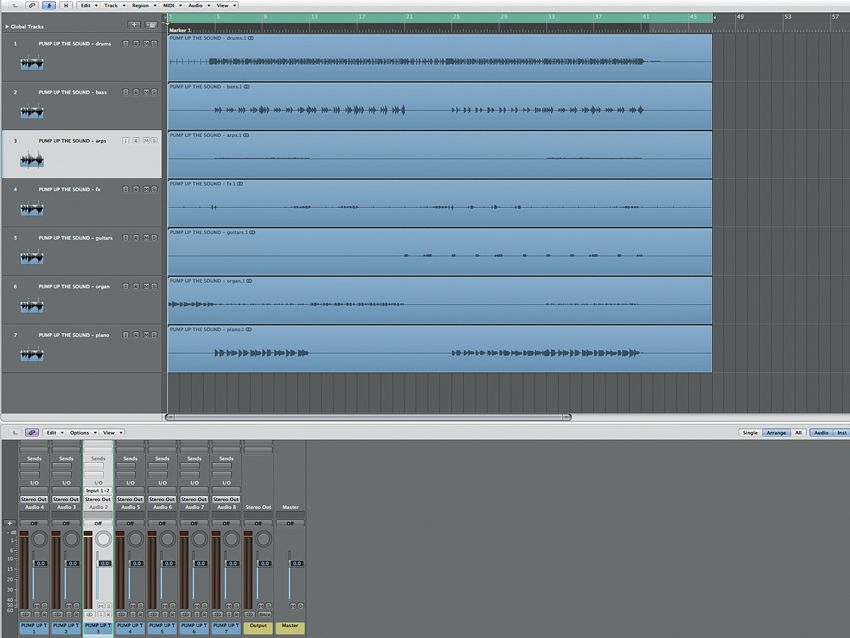Click the link (chain) icon in the Arrange toolbar
Screen dimensions: 850x638
point(30,4)
